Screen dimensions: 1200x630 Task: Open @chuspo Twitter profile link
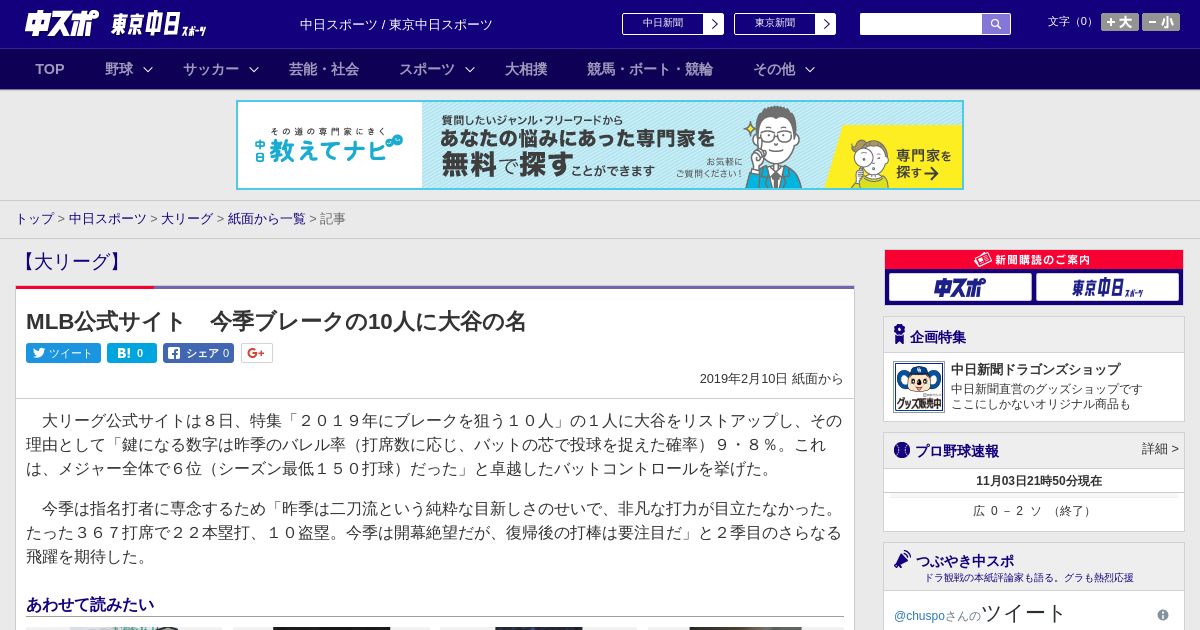coord(919,615)
